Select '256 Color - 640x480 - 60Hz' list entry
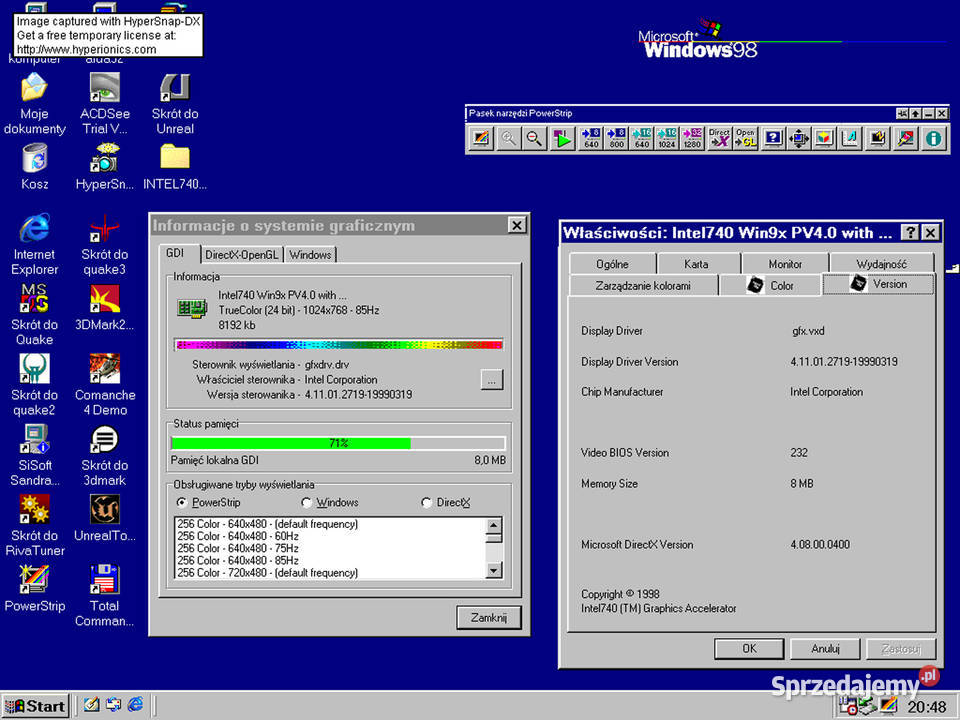960x720 pixels. [x=331, y=536]
